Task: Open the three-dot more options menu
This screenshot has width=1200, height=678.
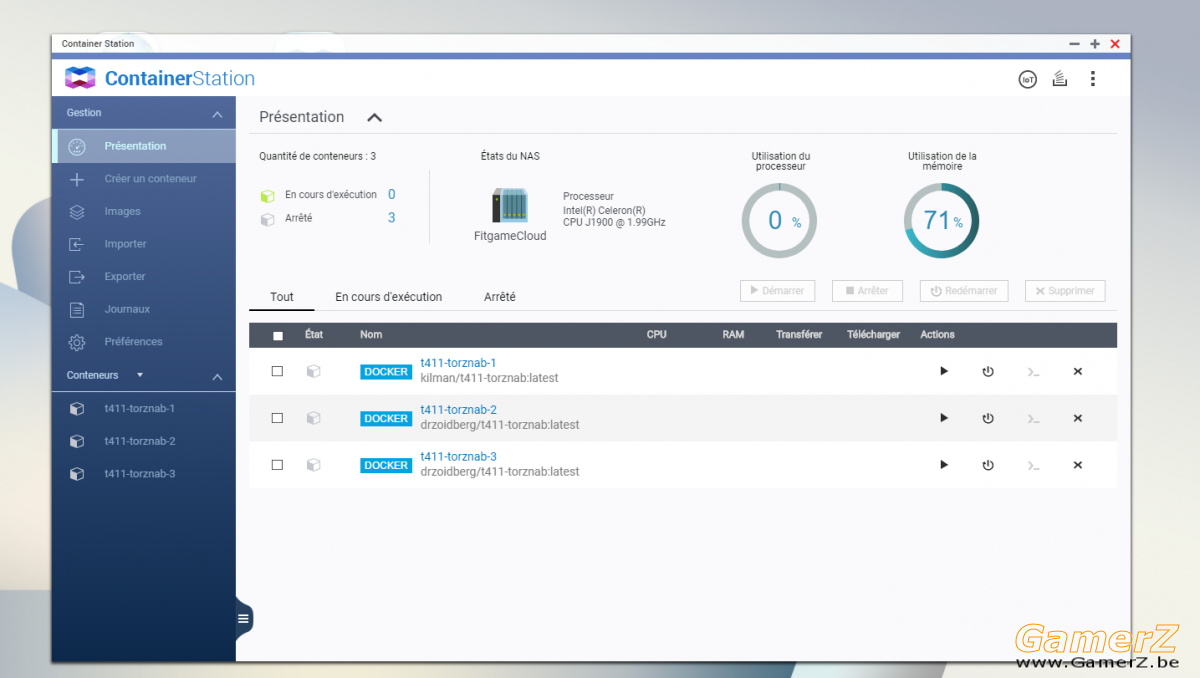Action: (x=1093, y=79)
